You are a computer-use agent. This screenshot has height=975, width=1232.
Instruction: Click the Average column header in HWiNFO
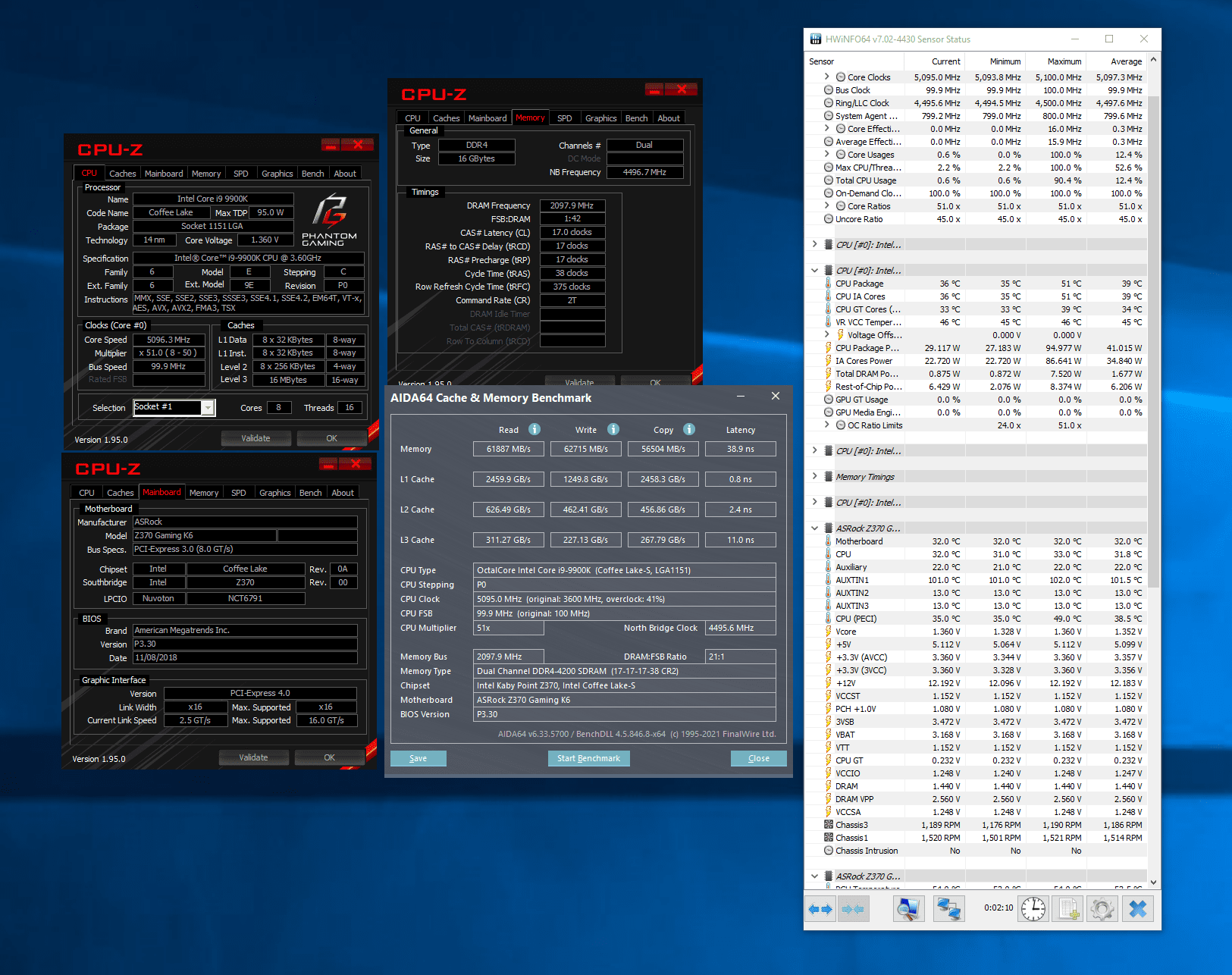[1116, 61]
